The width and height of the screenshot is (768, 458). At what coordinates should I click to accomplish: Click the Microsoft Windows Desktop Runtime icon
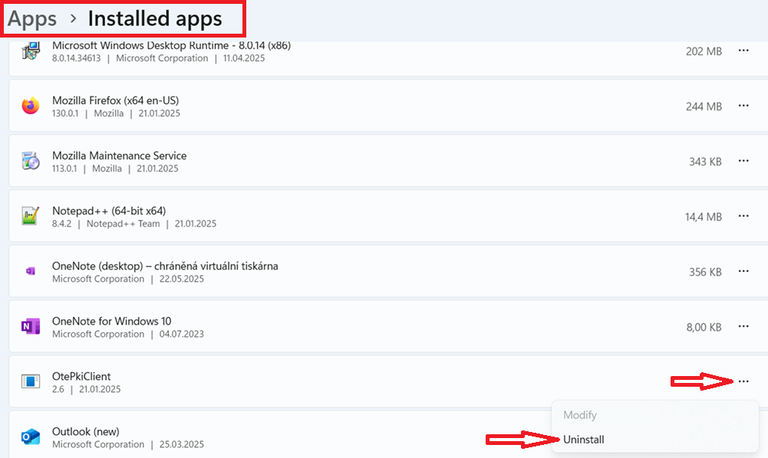pos(31,54)
